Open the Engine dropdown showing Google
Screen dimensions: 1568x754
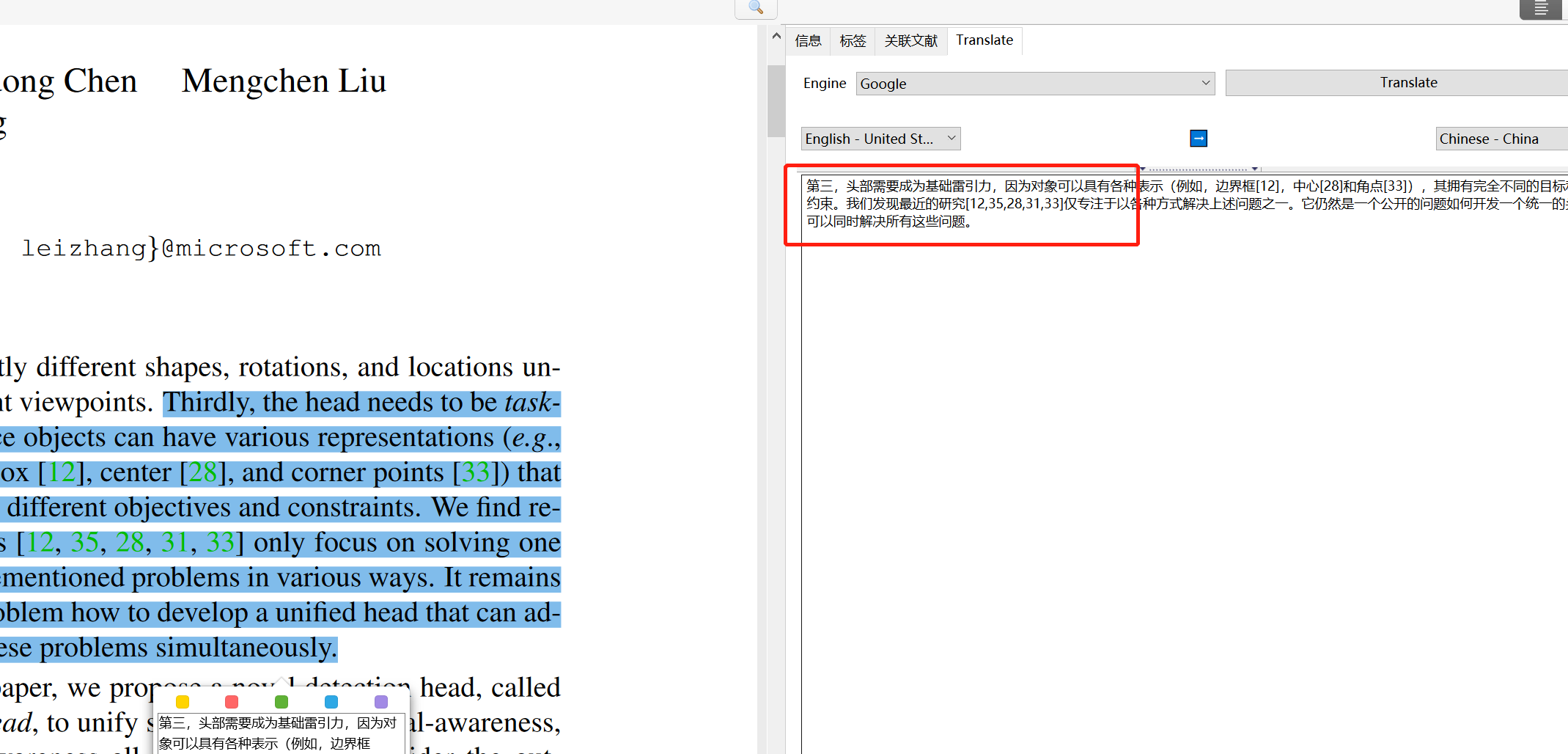[x=1034, y=83]
